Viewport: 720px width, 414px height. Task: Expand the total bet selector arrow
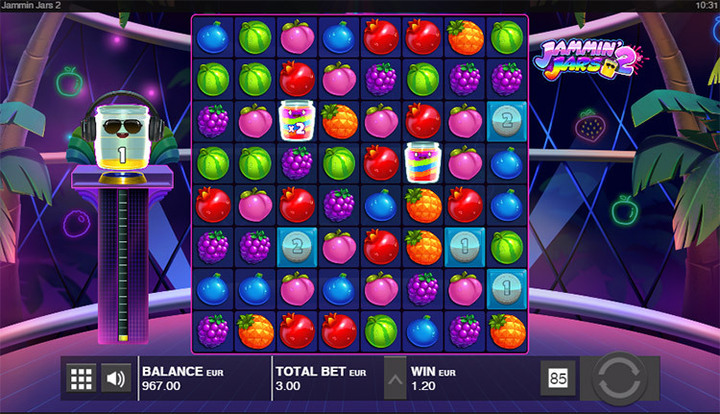(x=395, y=378)
